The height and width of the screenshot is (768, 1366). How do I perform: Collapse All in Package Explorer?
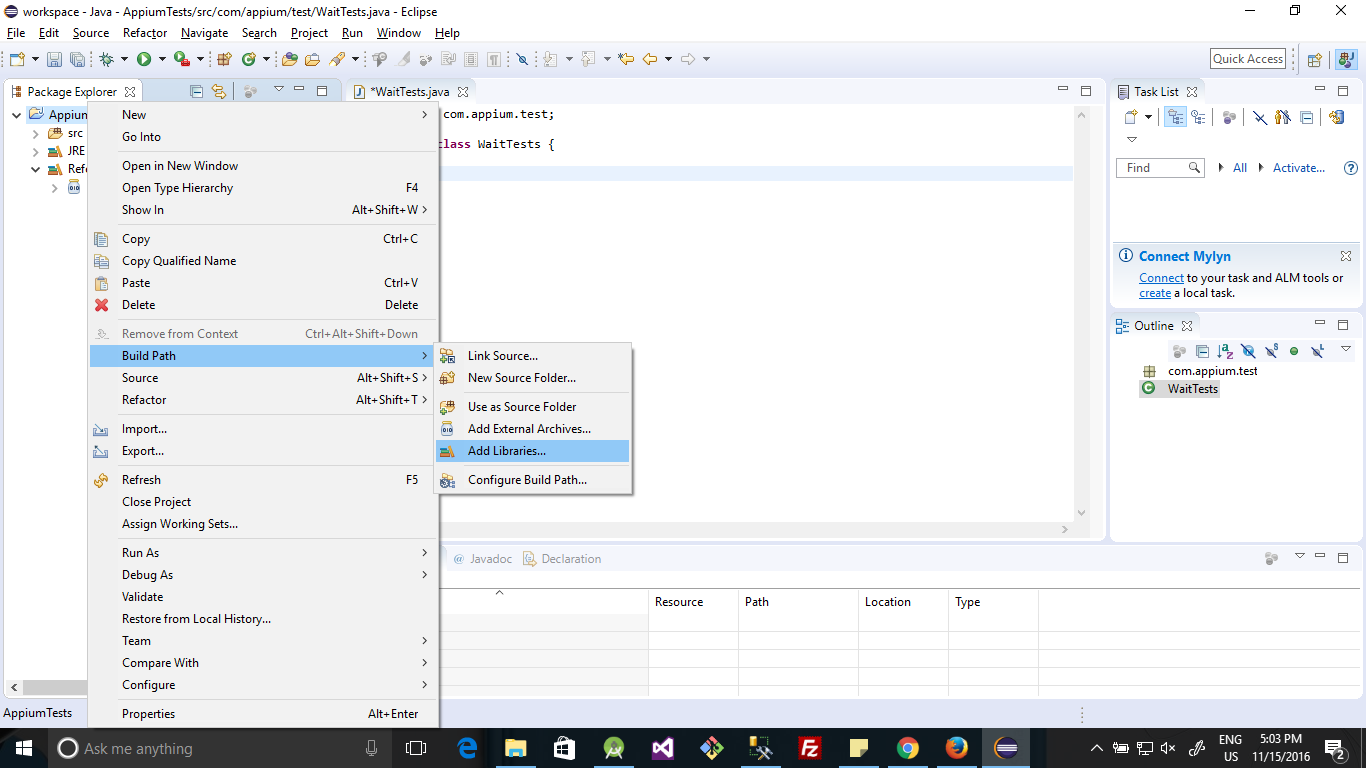(x=196, y=91)
